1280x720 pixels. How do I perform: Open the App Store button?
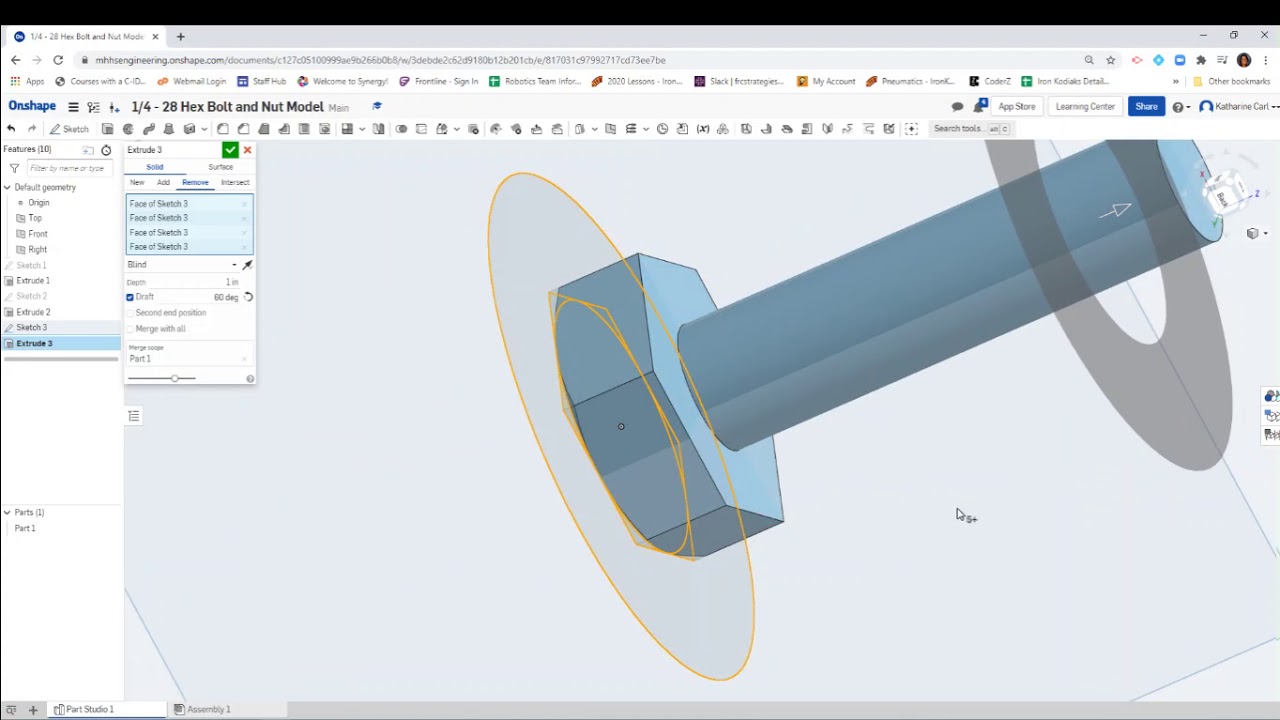click(1016, 107)
